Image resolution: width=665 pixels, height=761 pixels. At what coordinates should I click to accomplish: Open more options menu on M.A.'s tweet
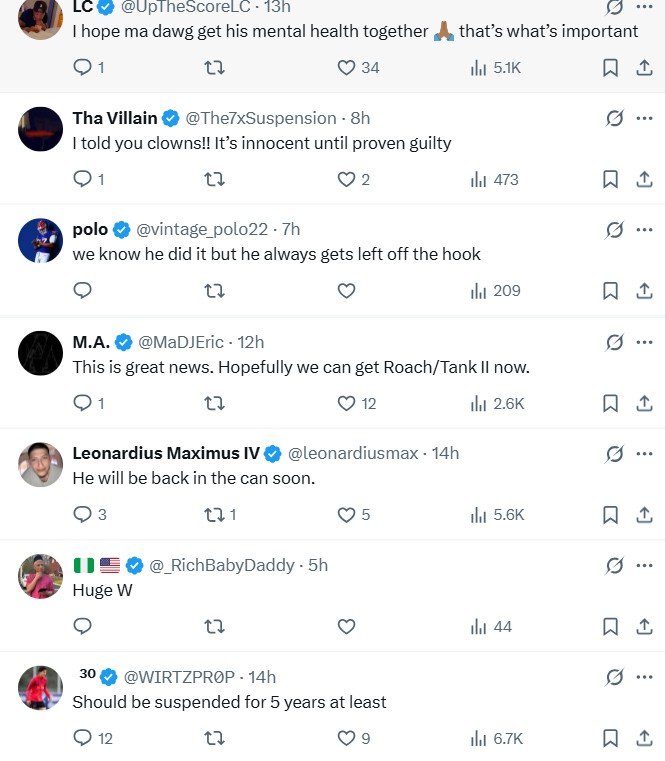[644, 342]
